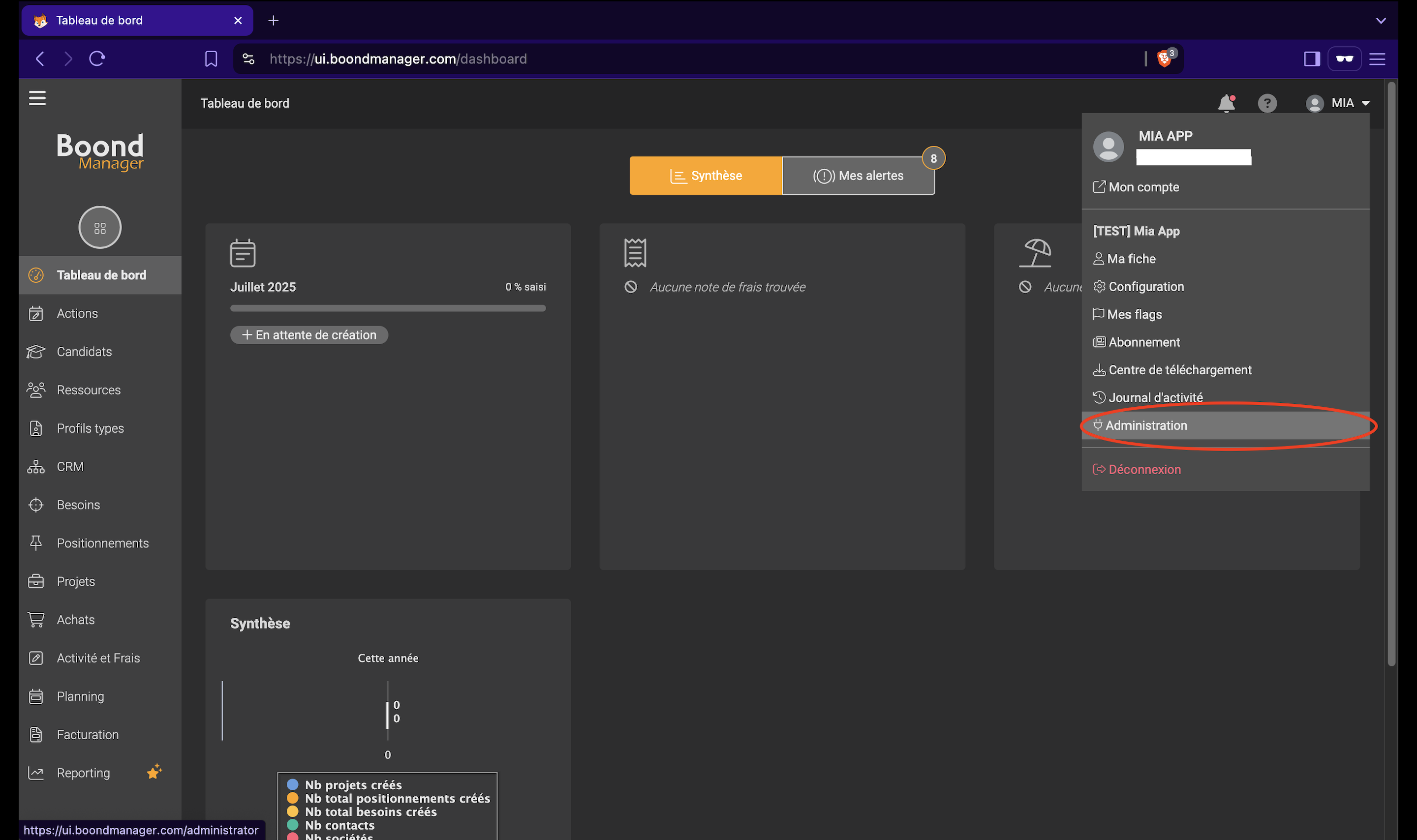
Task: Go back in browser history
Action: click(x=40, y=59)
